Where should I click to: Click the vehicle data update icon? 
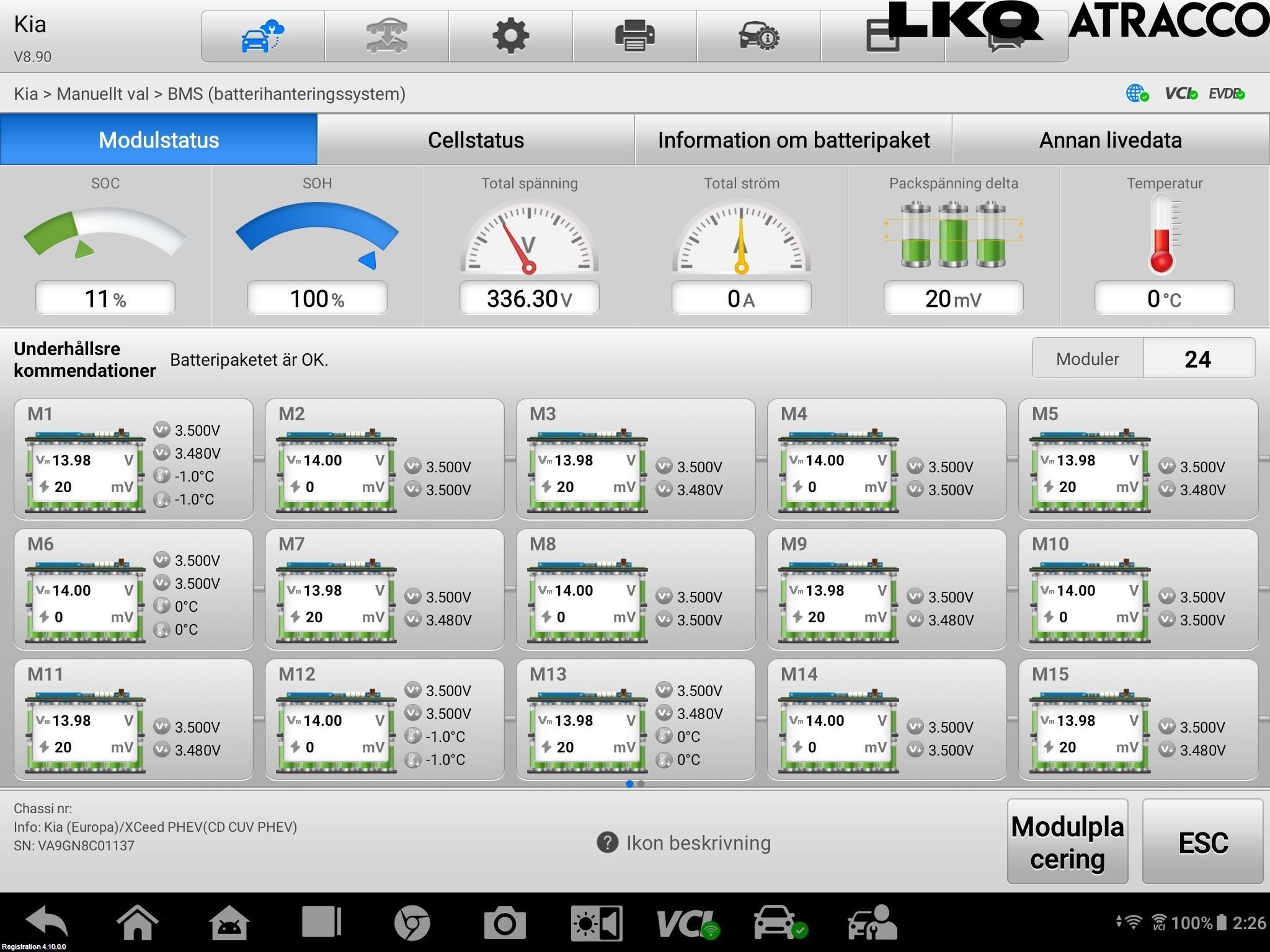pos(386,36)
